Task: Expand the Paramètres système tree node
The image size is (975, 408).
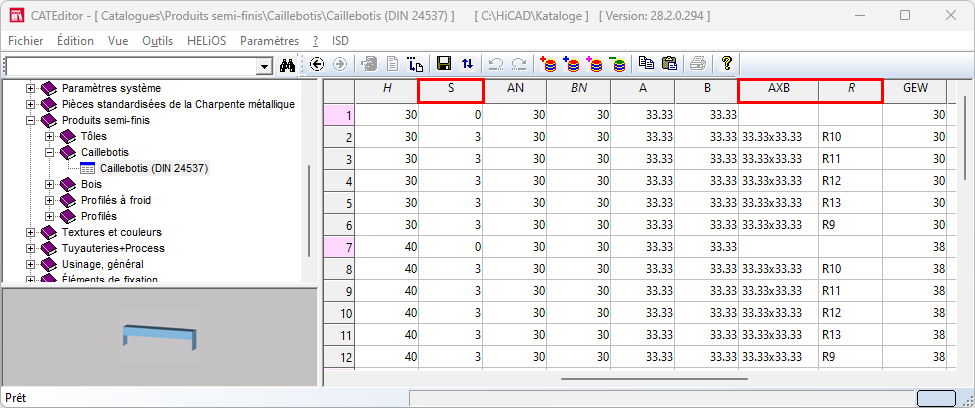Action: (x=30, y=88)
